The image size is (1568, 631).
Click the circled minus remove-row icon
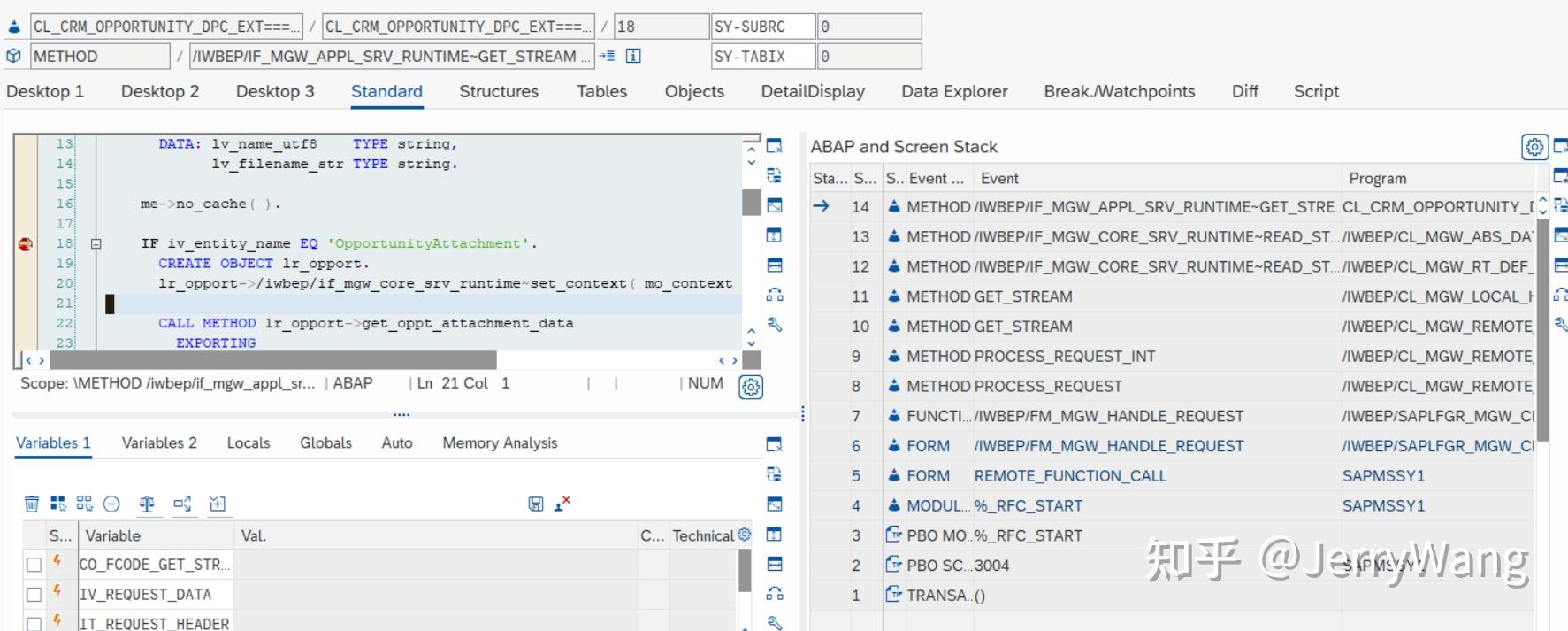[x=111, y=504]
